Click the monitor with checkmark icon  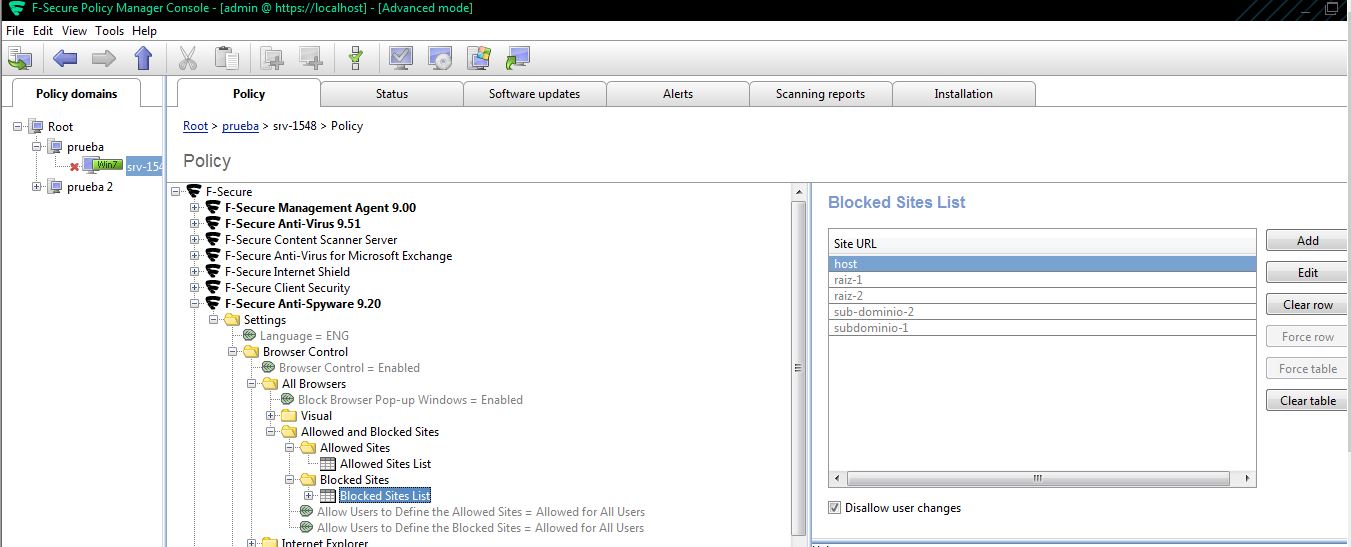tap(400, 58)
